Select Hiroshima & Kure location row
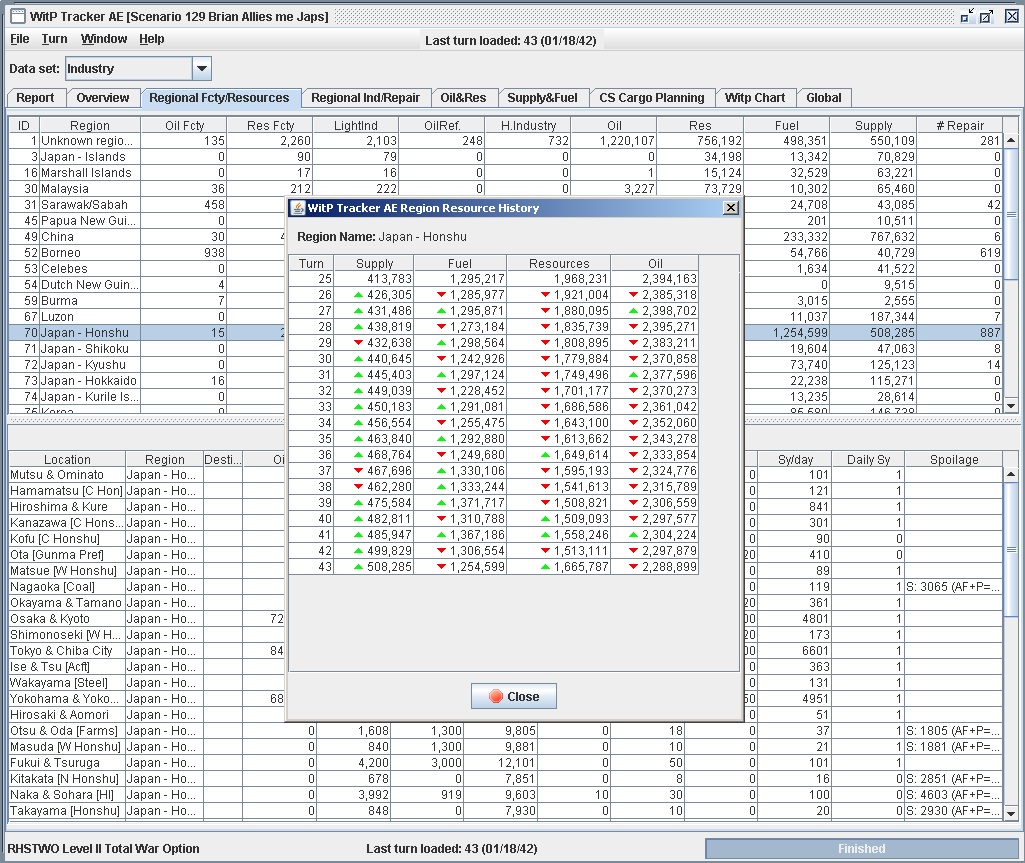The height and width of the screenshot is (863, 1025). [x=146, y=507]
